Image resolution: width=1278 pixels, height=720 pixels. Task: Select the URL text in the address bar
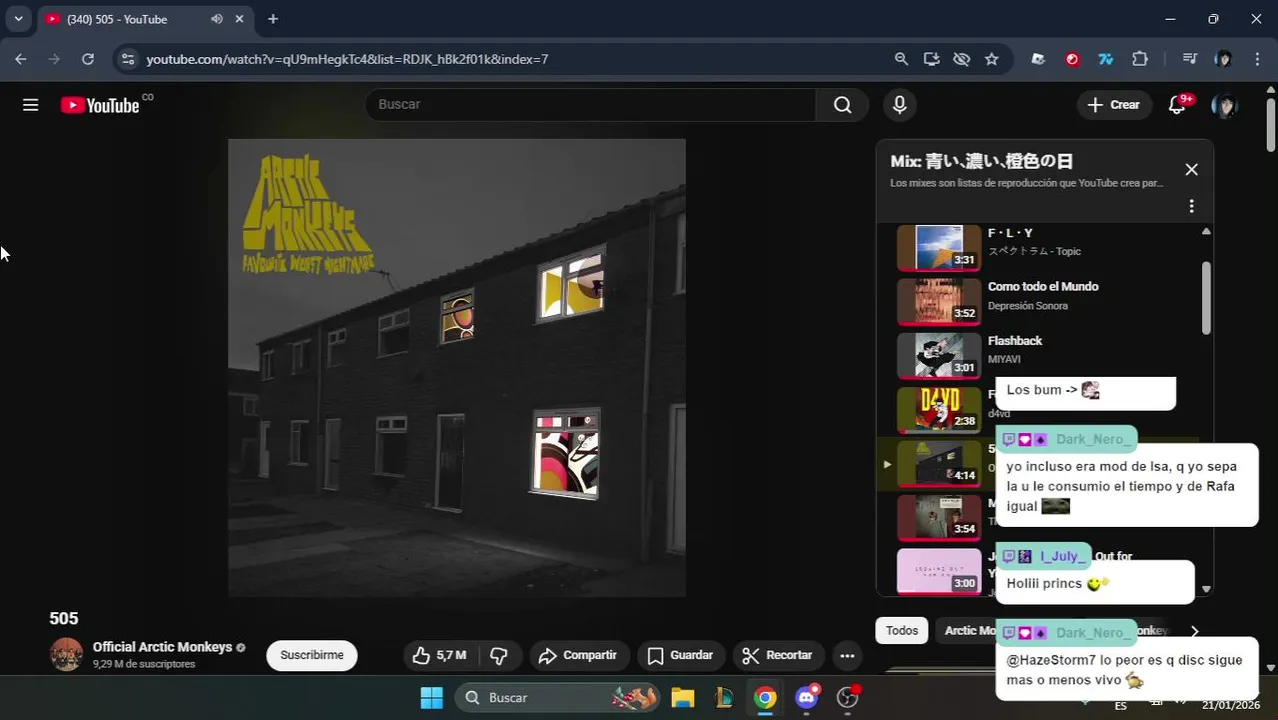pyautogui.click(x=347, y=59)
